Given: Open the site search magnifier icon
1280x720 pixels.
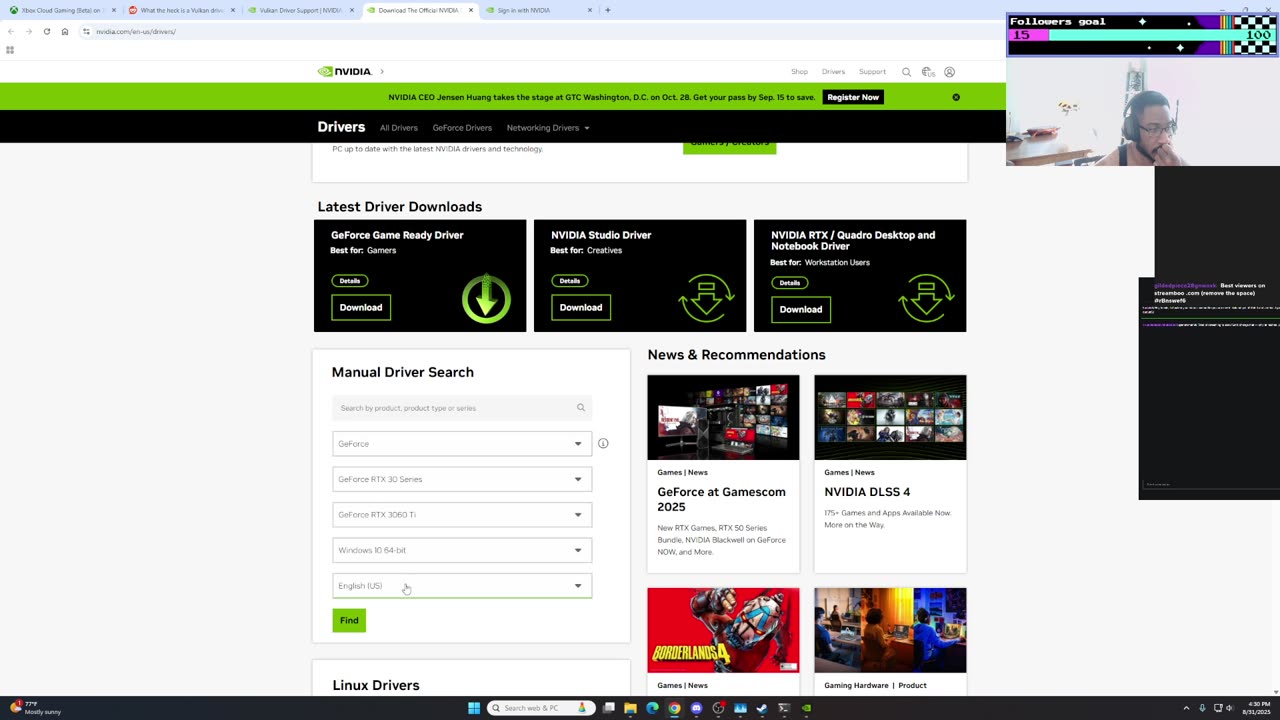Looking at the screenshot, I should (x=906, y=72).
